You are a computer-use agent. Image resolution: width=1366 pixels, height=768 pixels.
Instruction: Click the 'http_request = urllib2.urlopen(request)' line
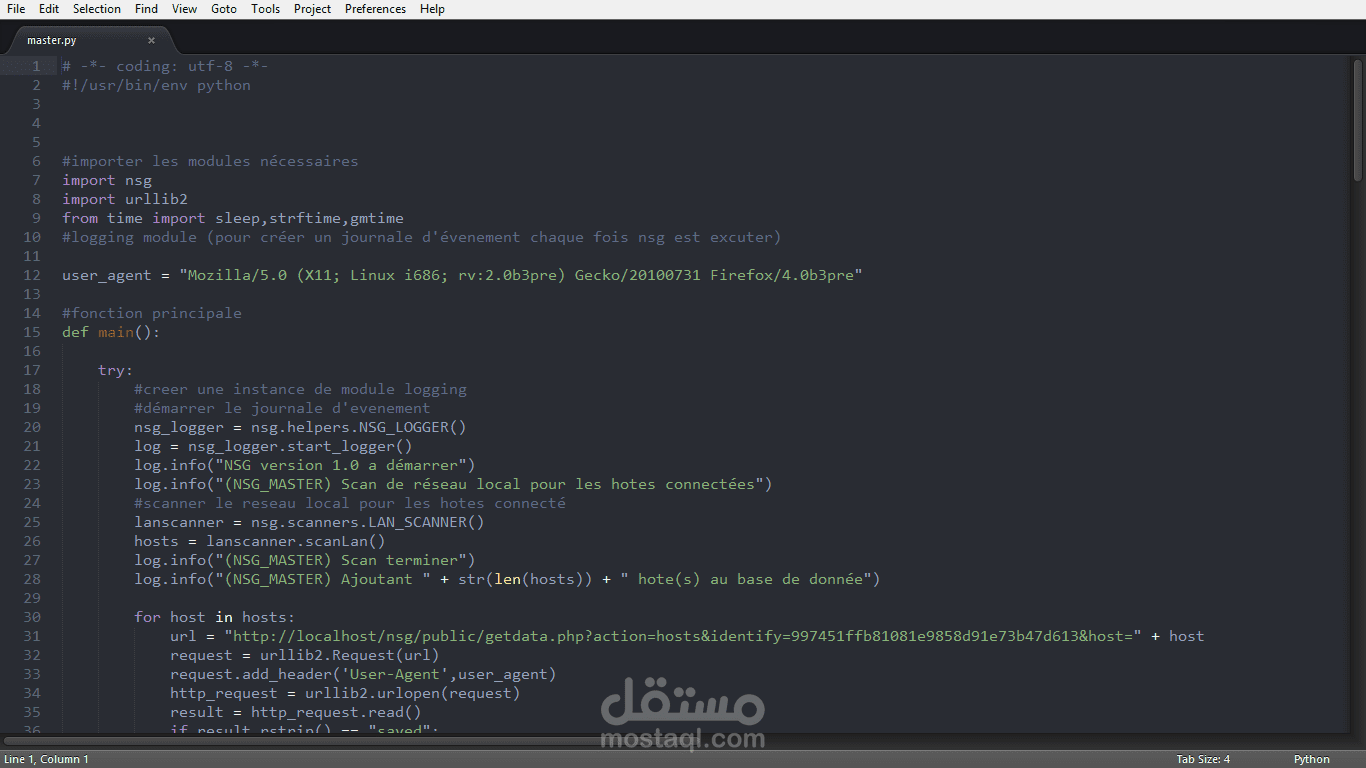pos(345,693)
